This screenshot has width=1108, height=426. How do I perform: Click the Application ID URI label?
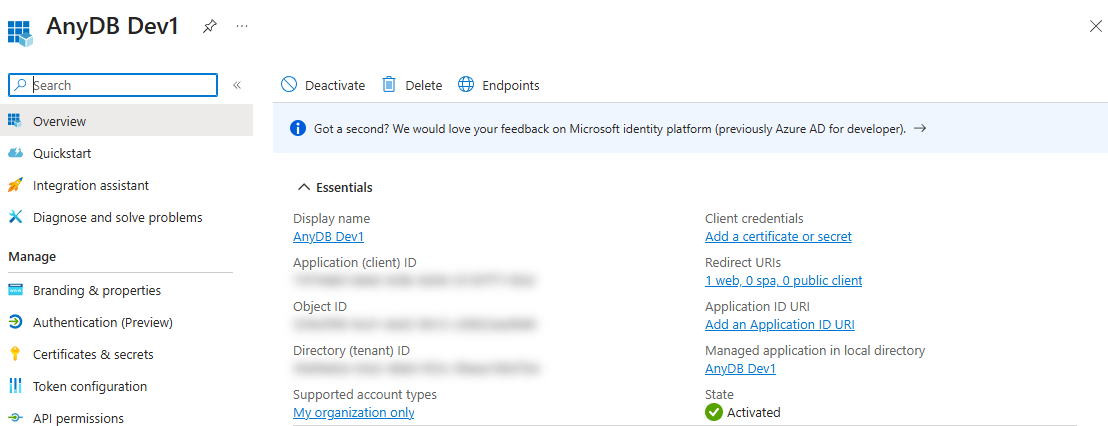758,307
